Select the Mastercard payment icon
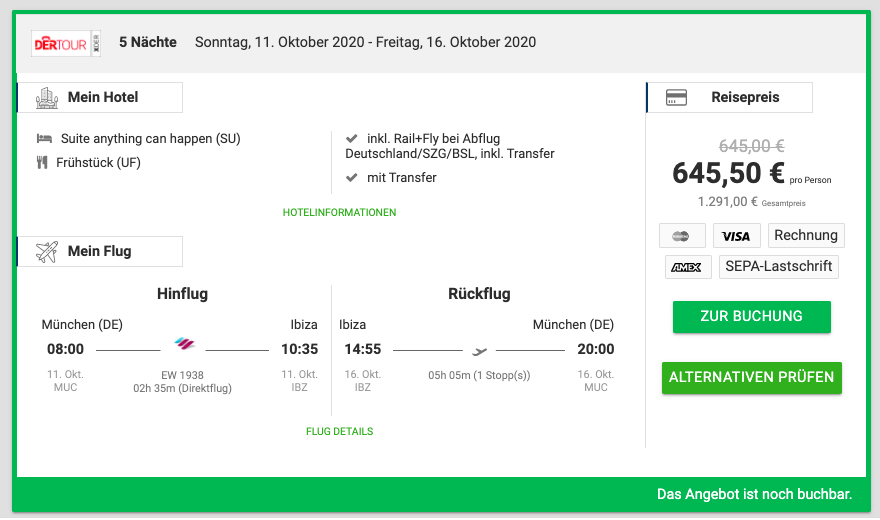The width and height of the screenshot is (880, 520). pos(682,236)
